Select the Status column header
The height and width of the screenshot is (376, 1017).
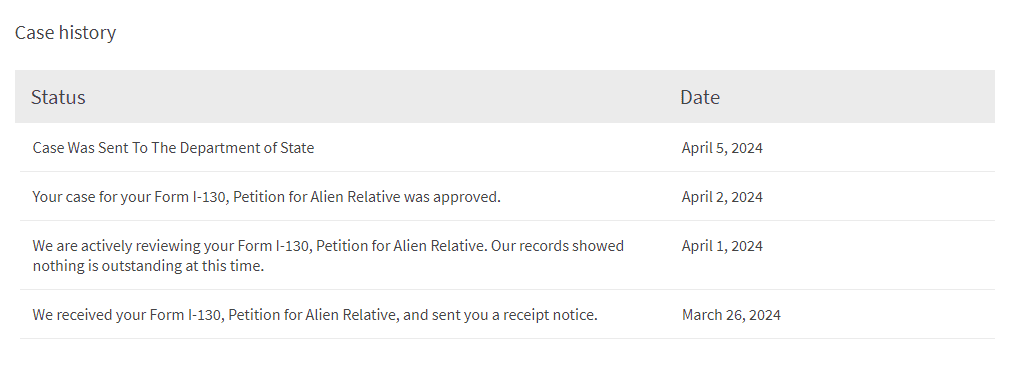[x=58, y=97]
